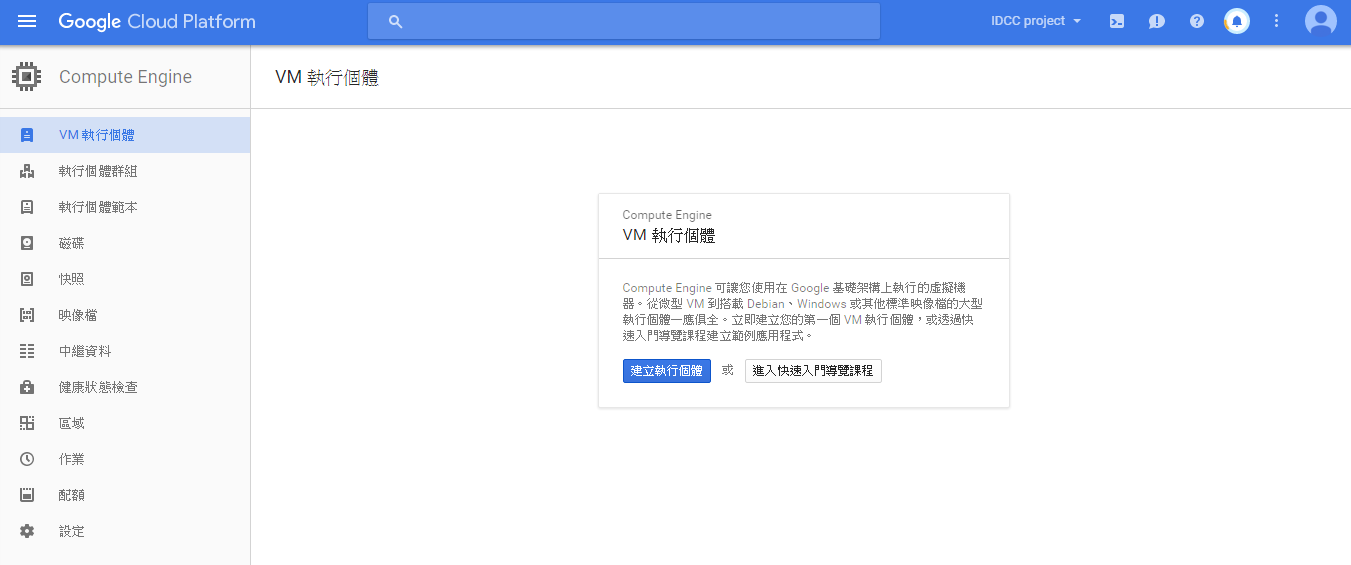Viewport: 1351px width, 565px height.
Task: Click the 設定 gear icon
Action: [x=27, y=531]
